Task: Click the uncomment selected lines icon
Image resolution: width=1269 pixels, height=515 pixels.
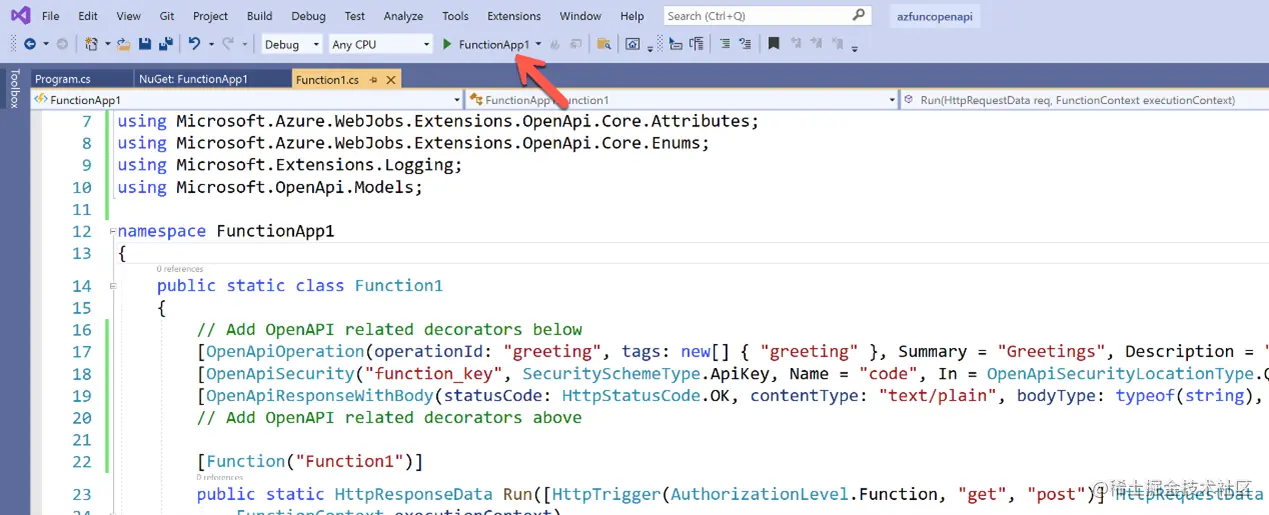Action: pos(745,44)
